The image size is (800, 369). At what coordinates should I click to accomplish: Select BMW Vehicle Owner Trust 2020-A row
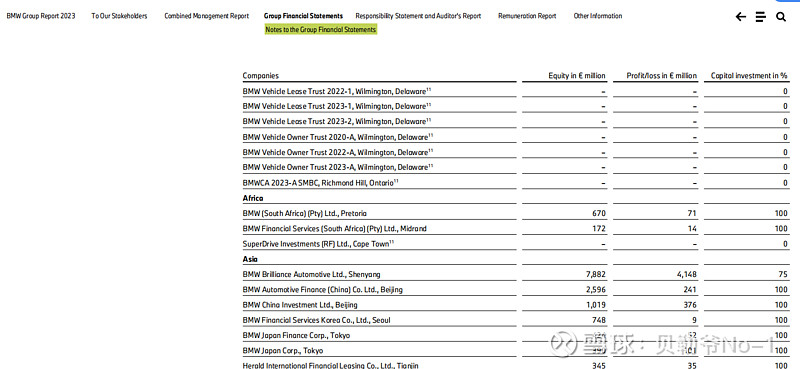pos(515,137)
